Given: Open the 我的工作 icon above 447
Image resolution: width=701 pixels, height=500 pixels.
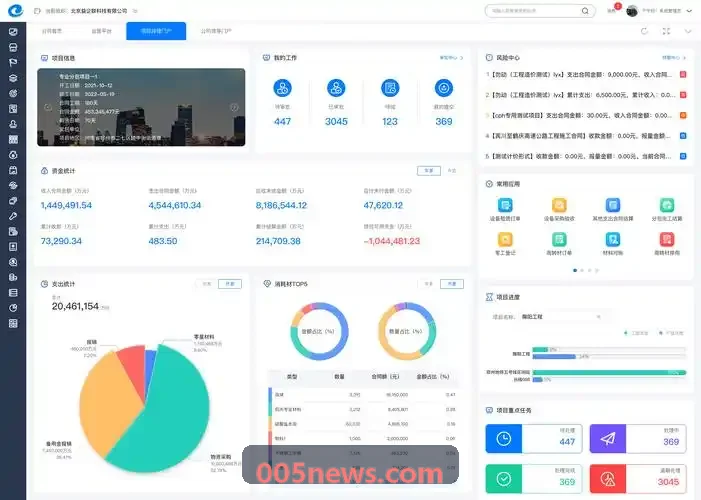Looking at the screenshot, I should tap(283, 88).
